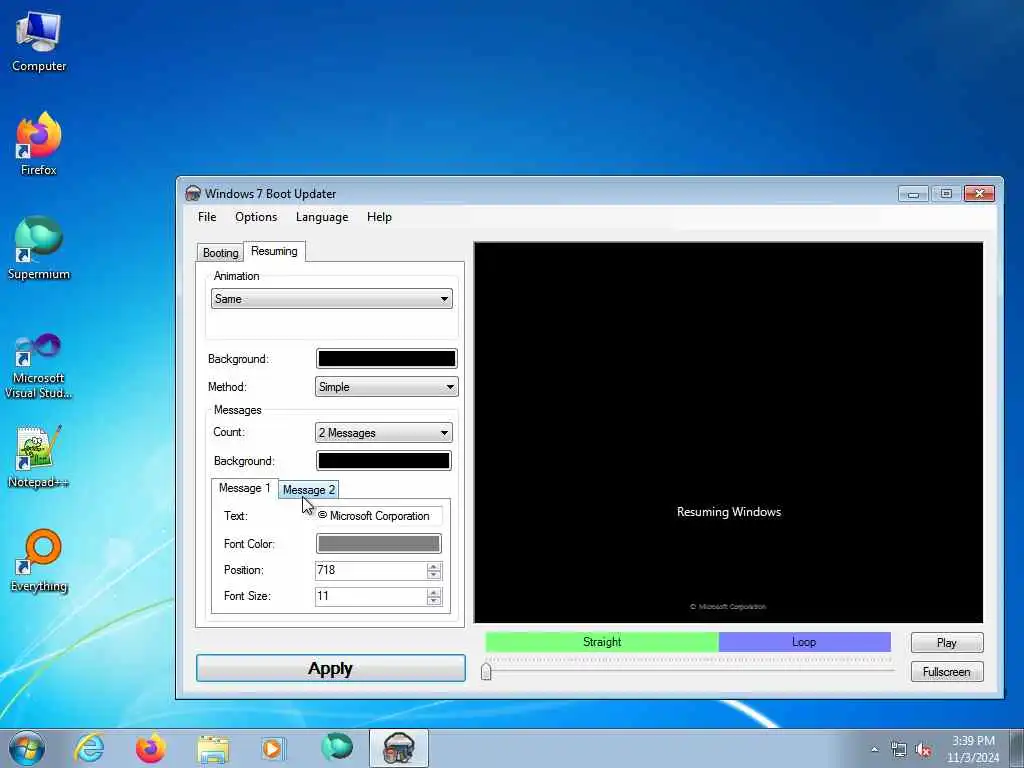Click the black boot preview area
Screen dimensions: 1024x768
(728, 432)
